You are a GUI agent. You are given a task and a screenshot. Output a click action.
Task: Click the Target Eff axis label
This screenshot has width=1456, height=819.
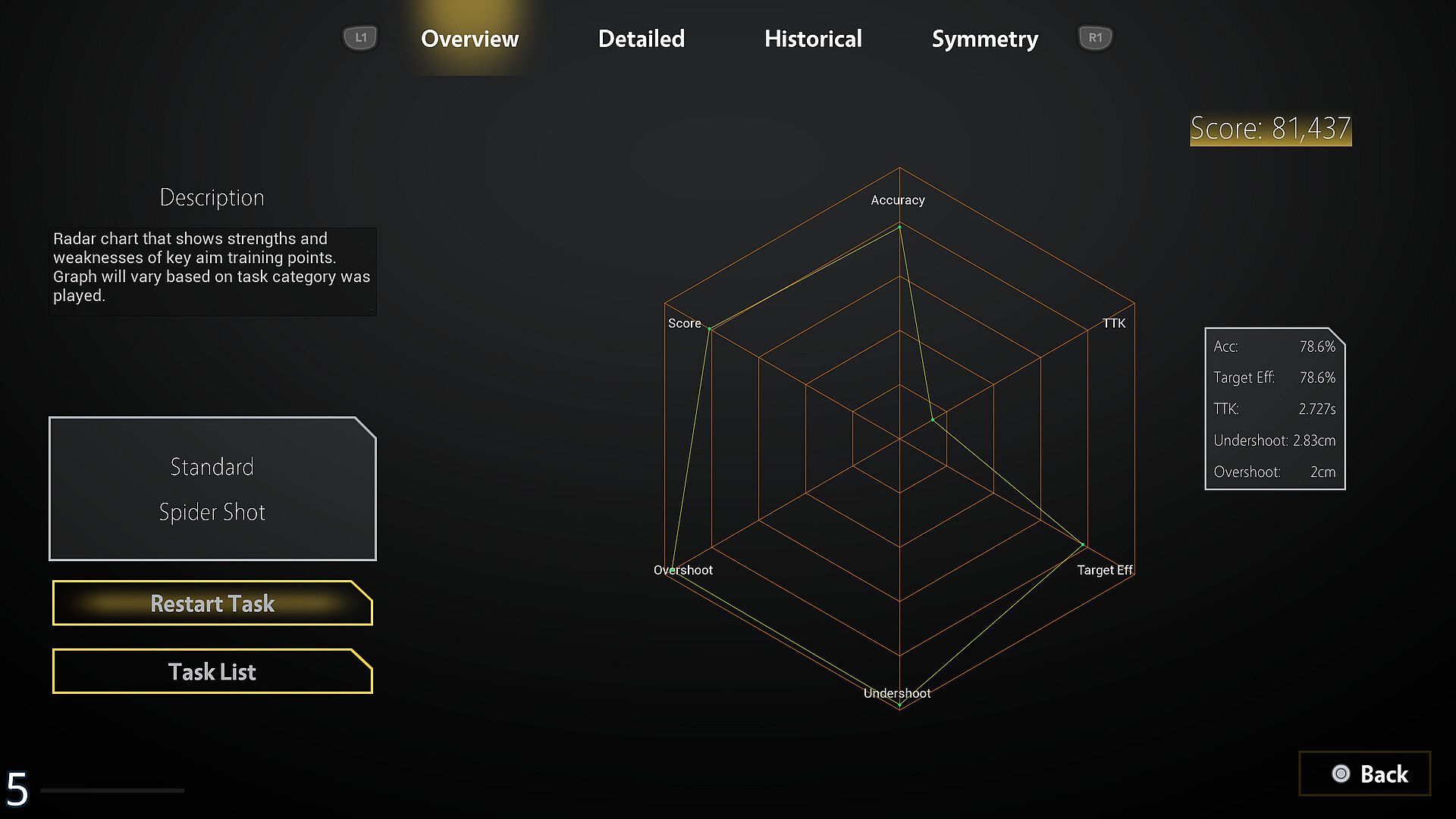pos(1104,570)
